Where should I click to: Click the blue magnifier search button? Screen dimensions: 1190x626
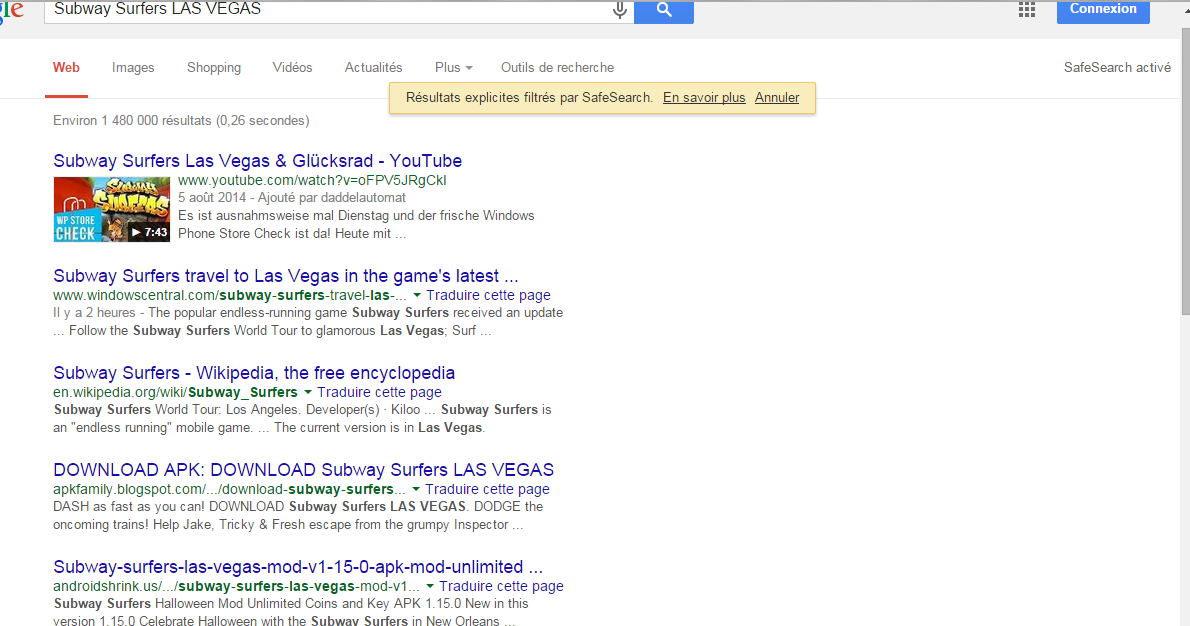(664, 11)
